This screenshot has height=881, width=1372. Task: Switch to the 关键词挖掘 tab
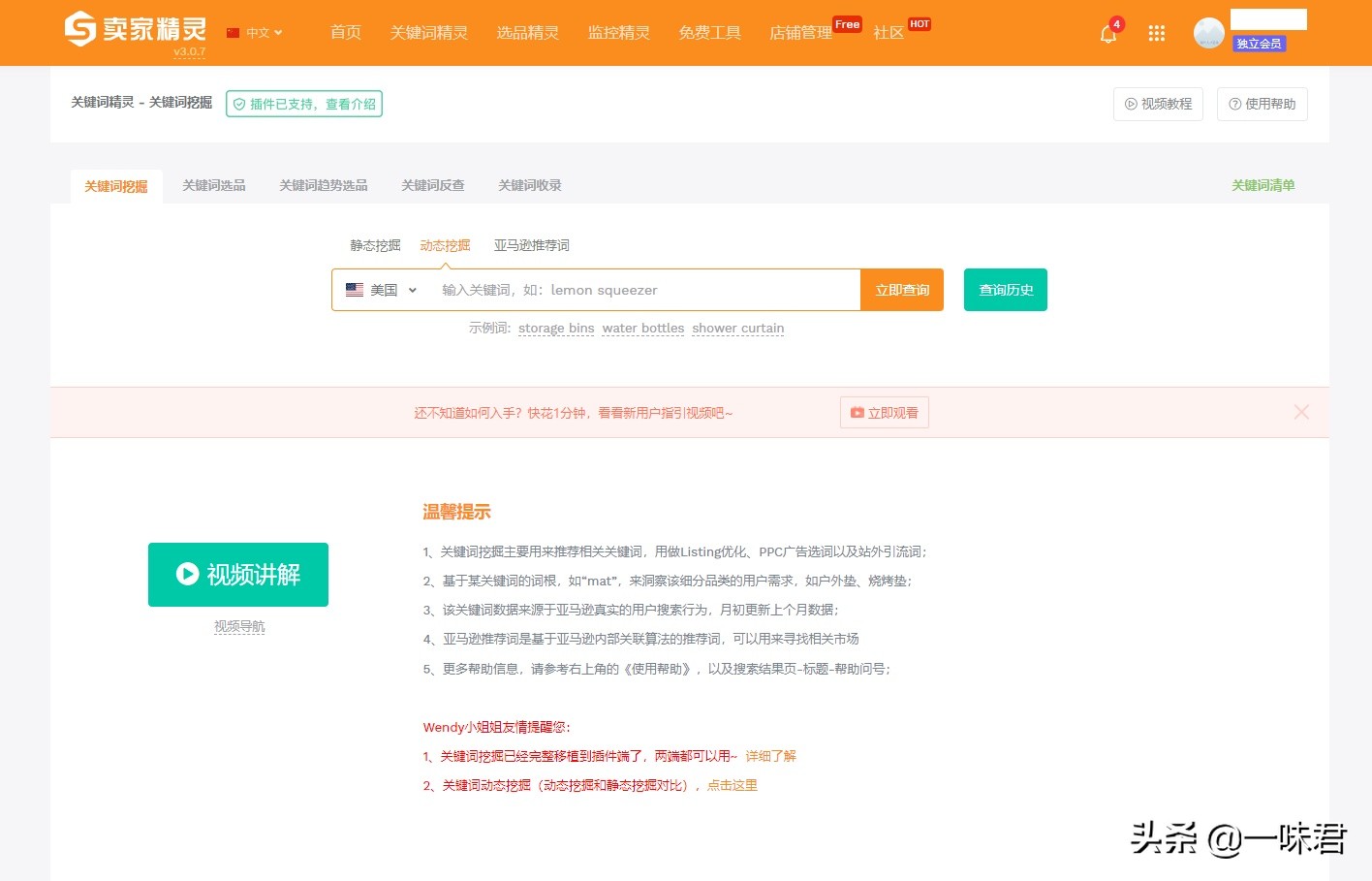(x=116, y=186)
